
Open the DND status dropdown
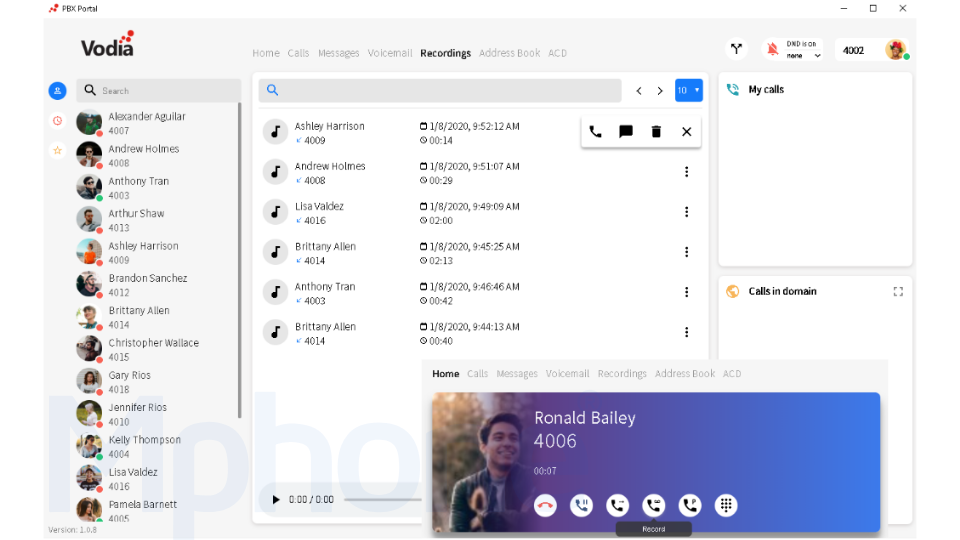[x=804, y=56]
